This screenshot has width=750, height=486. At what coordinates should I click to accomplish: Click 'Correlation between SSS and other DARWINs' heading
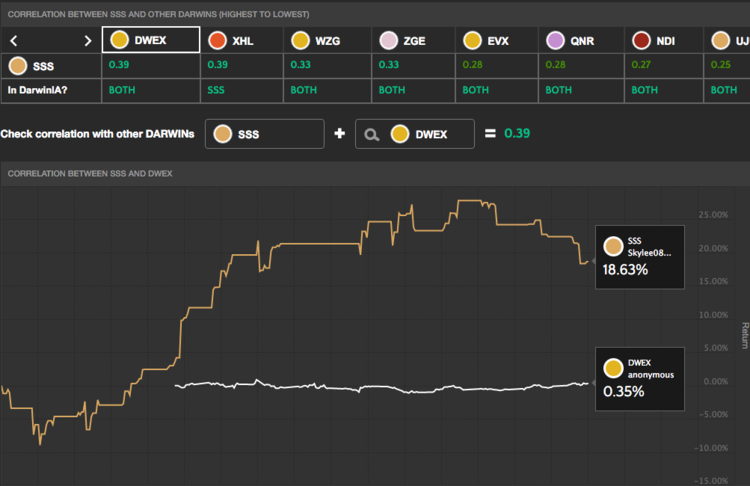tap(158, 14)
